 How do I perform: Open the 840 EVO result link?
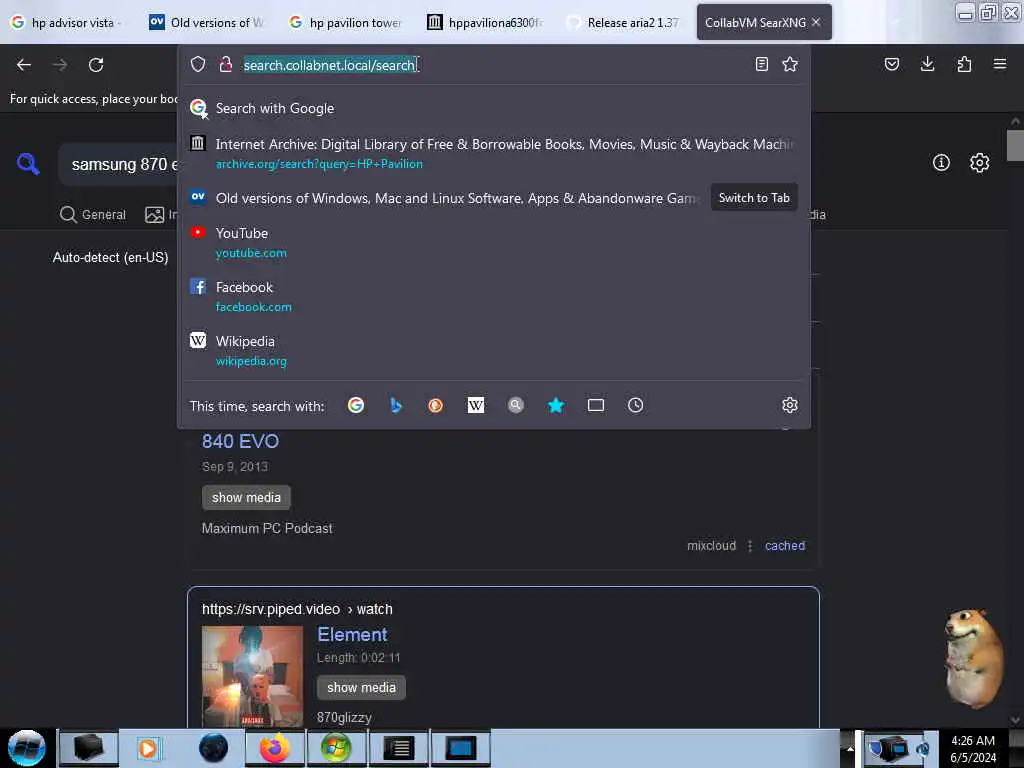pos(240,441)
